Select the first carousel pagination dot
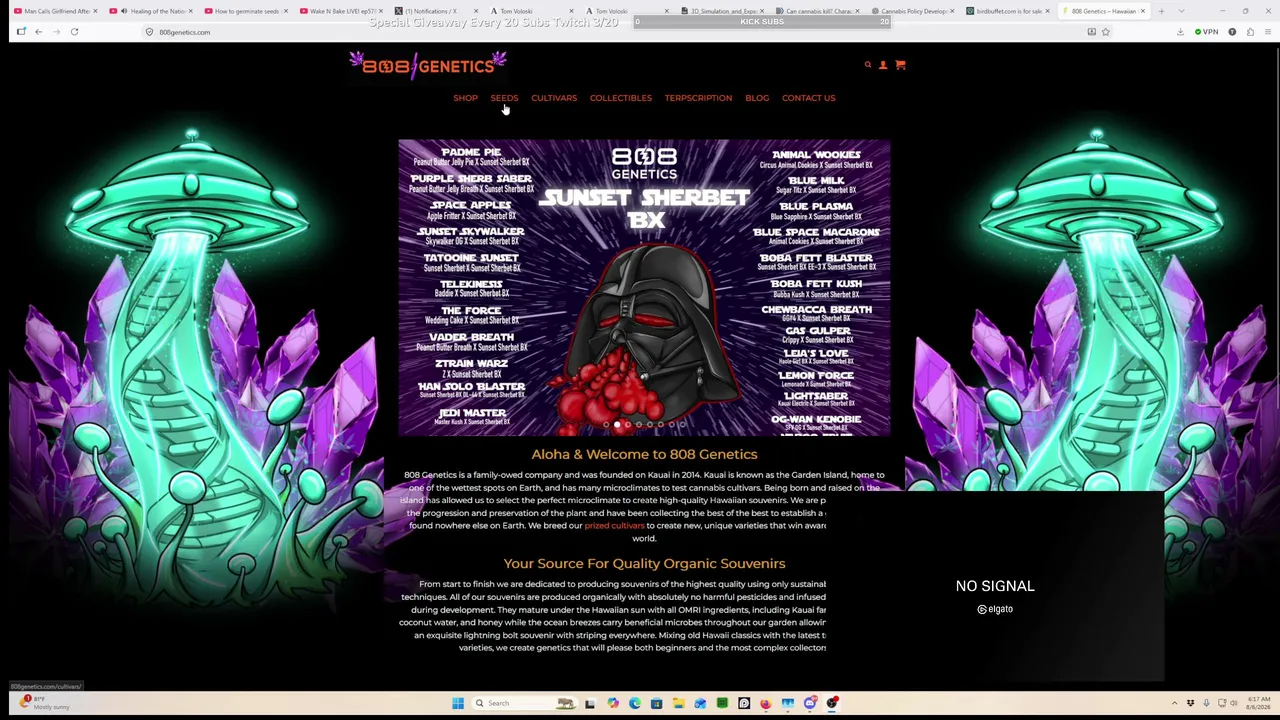Screen dimensions: 1280x720 click(605, 425)
